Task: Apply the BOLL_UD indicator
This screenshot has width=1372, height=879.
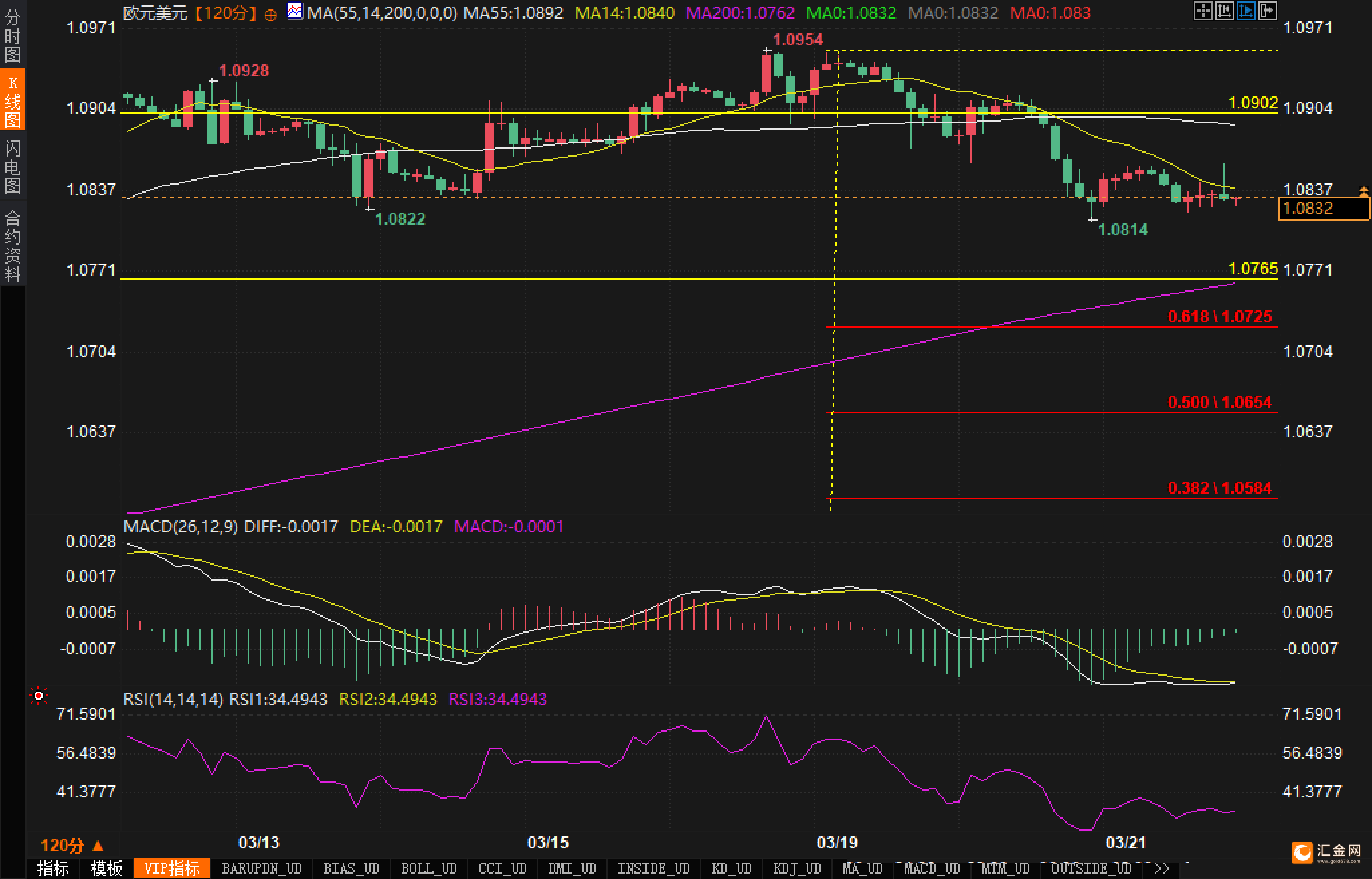Action: pyautogui.click(x=428, y=868)
